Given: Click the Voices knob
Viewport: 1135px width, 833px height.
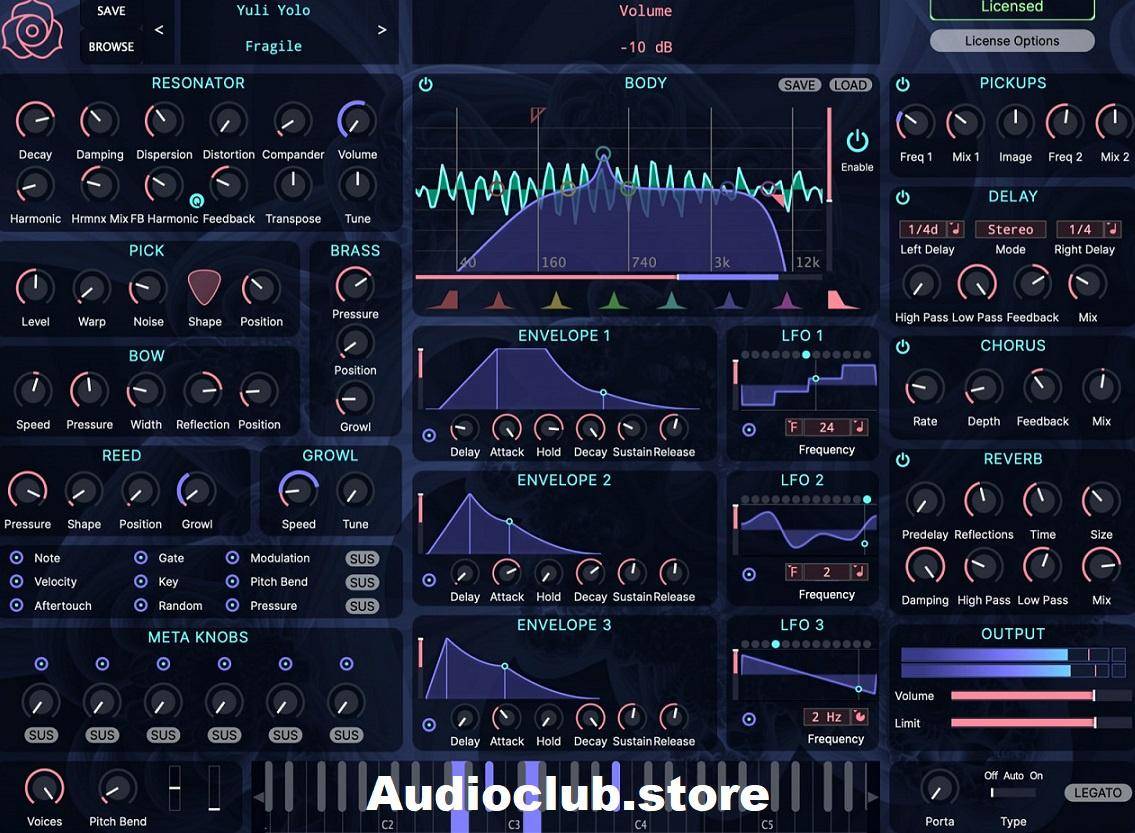Looking at the screenshot, I should (44, 788).
